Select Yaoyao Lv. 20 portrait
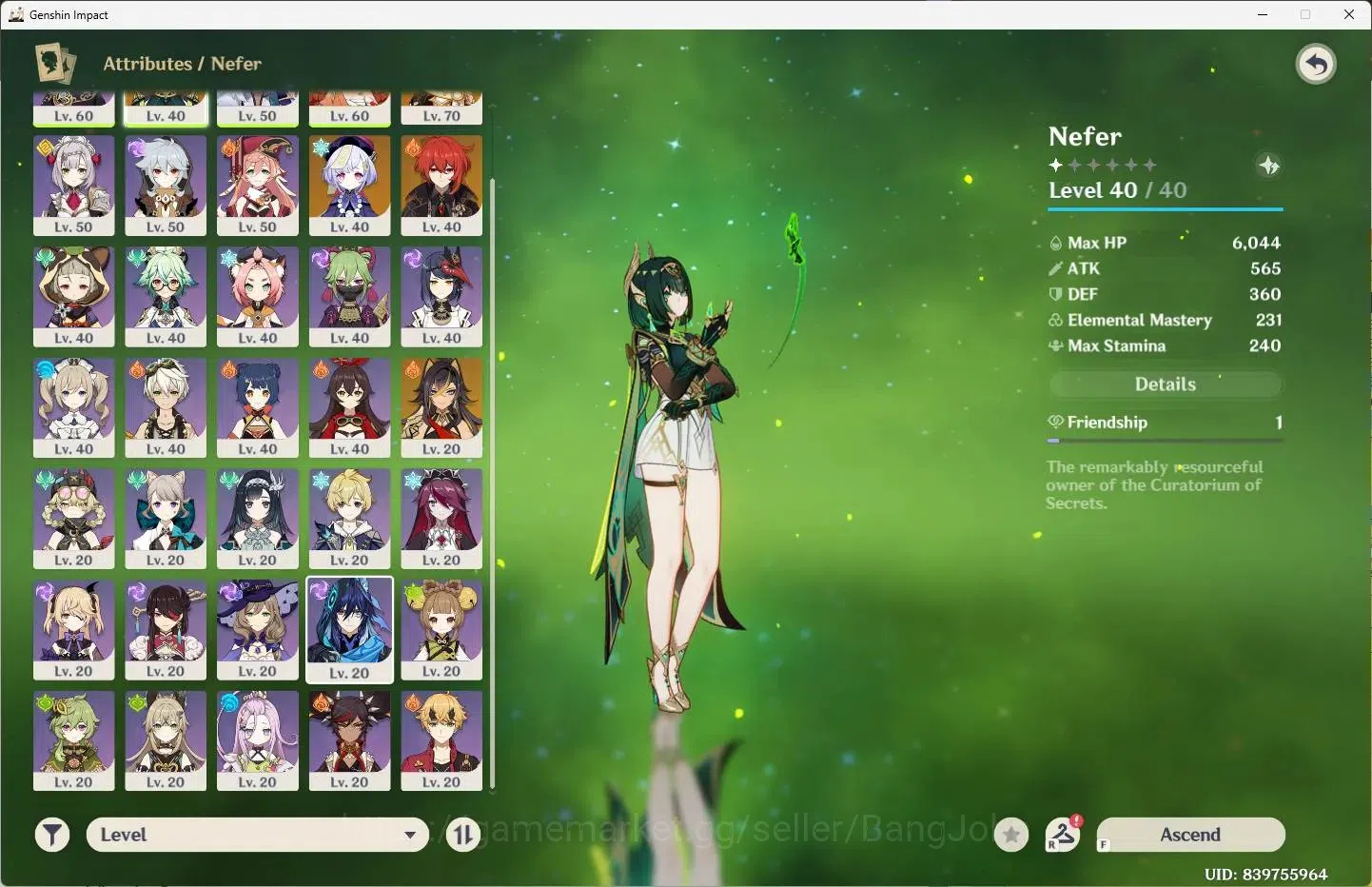Image resolution: width=1372 pixels, height=887 pixels. coord(442,630)
